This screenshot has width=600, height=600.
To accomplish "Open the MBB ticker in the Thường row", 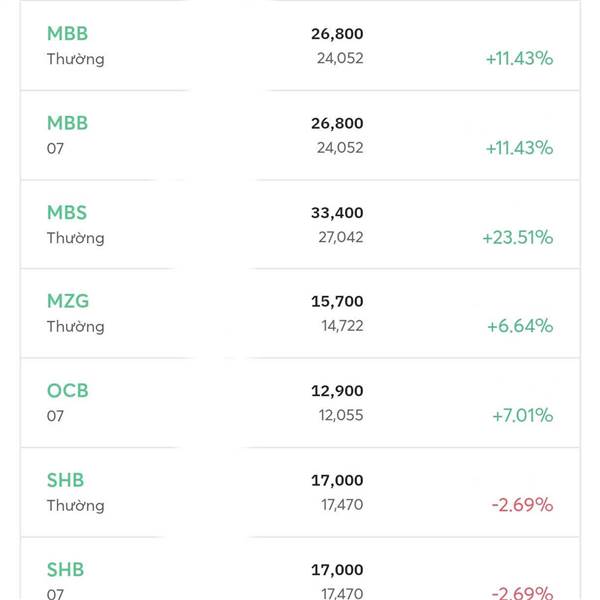I will pos(67,33).
